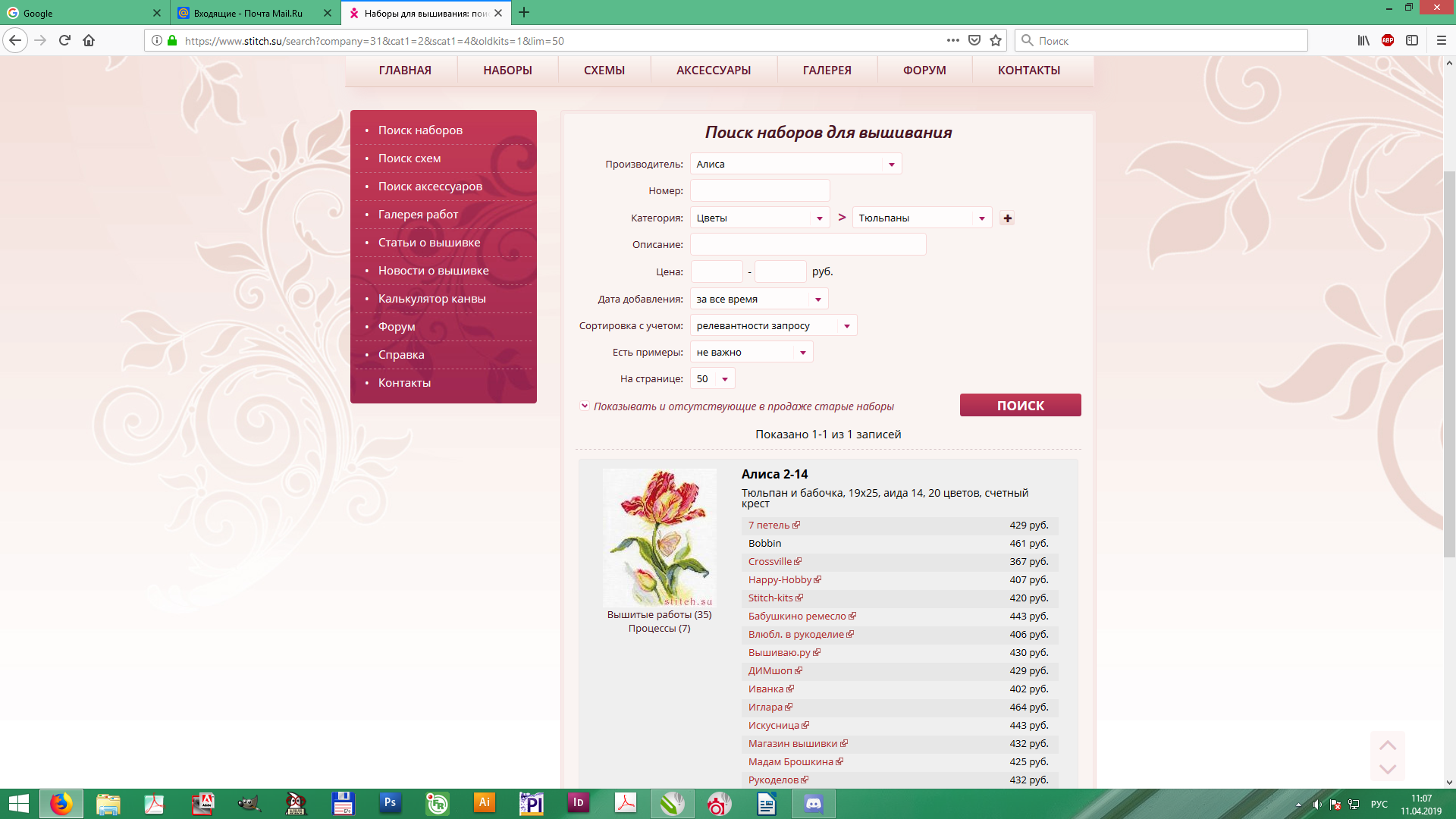The height and width of the screenshot is (819, 1456).
Task: Go to browser home page icon
Action: (x=89, y=41)
